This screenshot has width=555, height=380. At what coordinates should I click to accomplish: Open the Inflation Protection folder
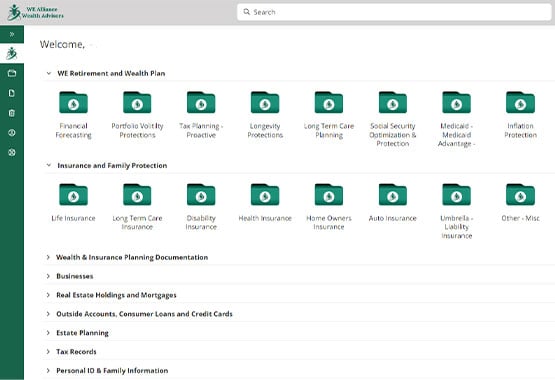(520, 103)
